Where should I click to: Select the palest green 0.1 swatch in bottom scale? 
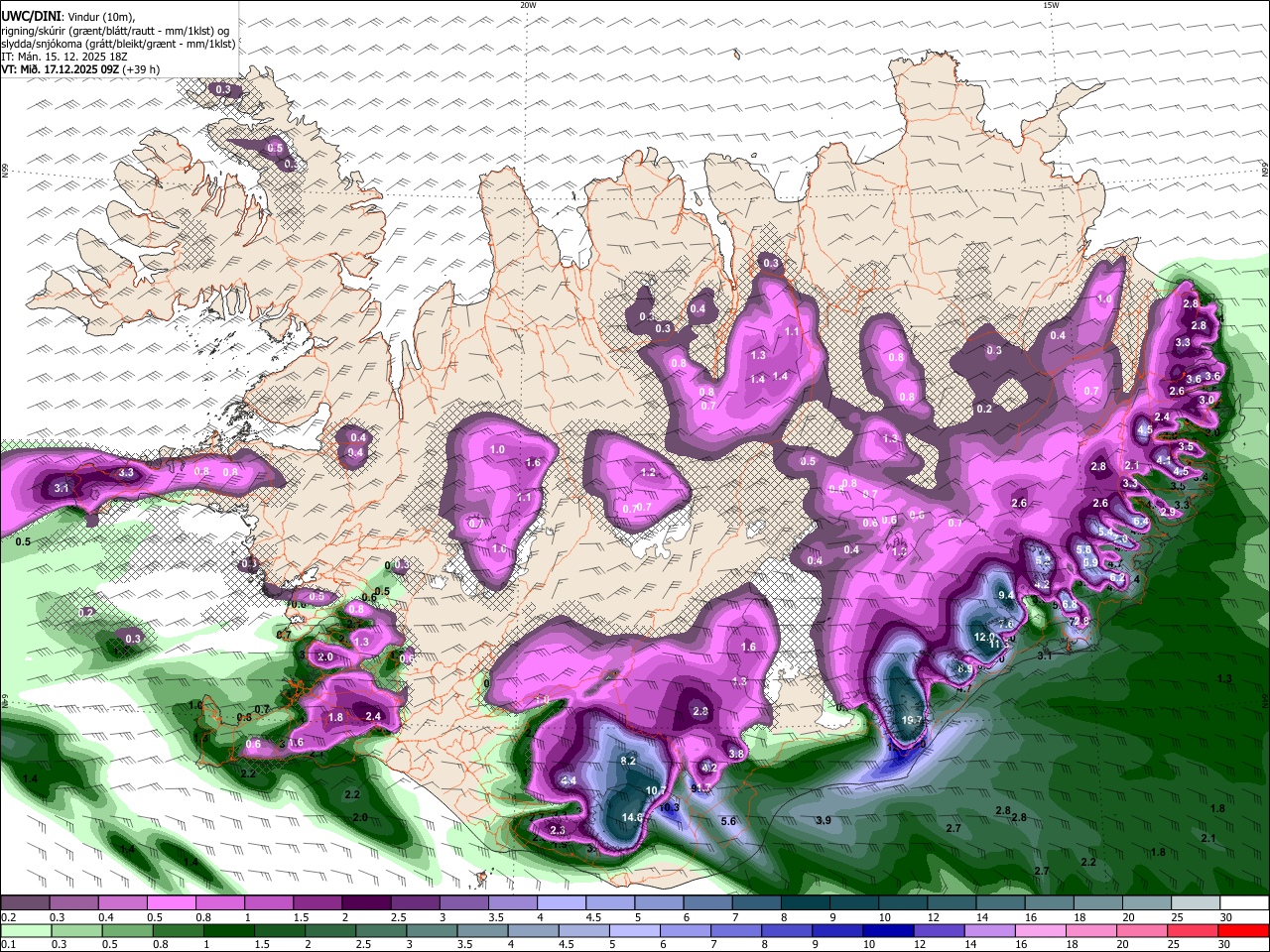click(24, 931)
